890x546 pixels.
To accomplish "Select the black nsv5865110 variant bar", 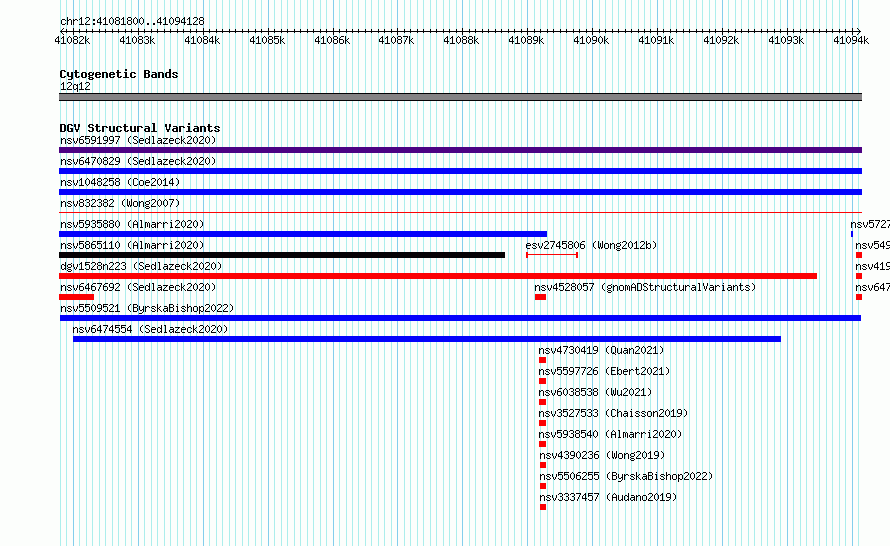I will click(282, 255).
